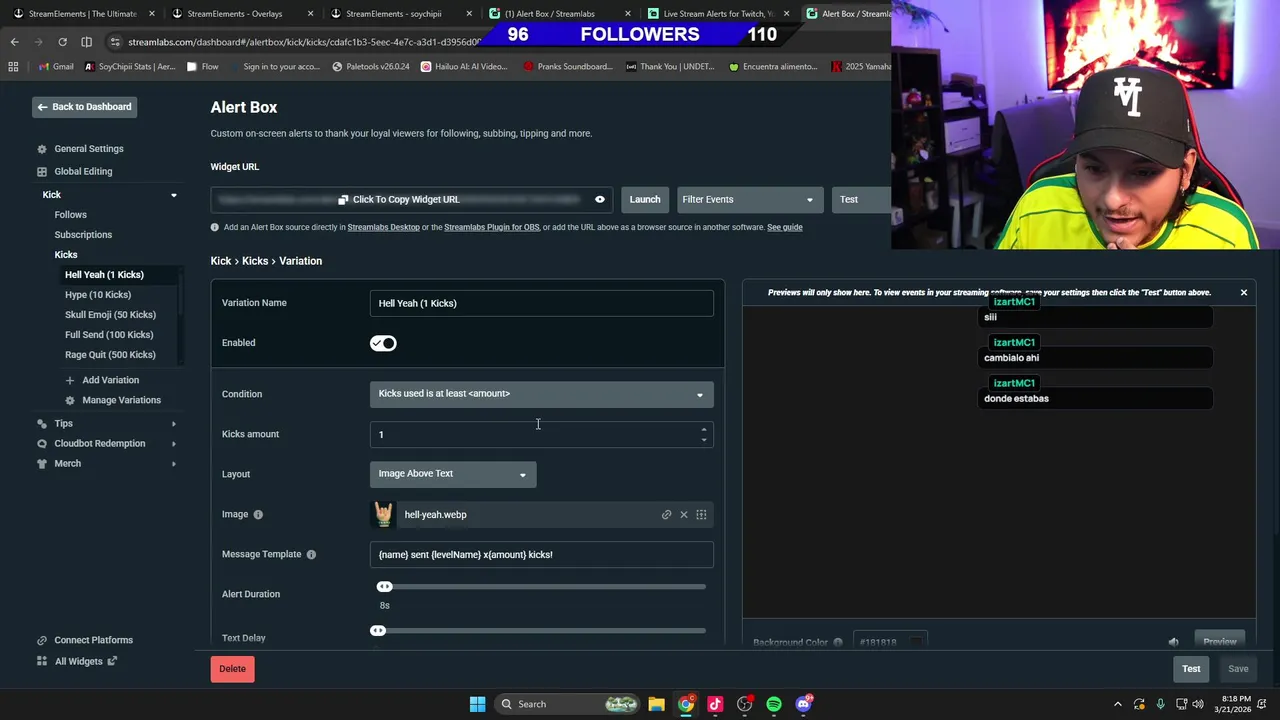This screenshot has height=720, width=1280.
Task: Select Full Send (100 Kicks) variation
Action: pos(109,335)
